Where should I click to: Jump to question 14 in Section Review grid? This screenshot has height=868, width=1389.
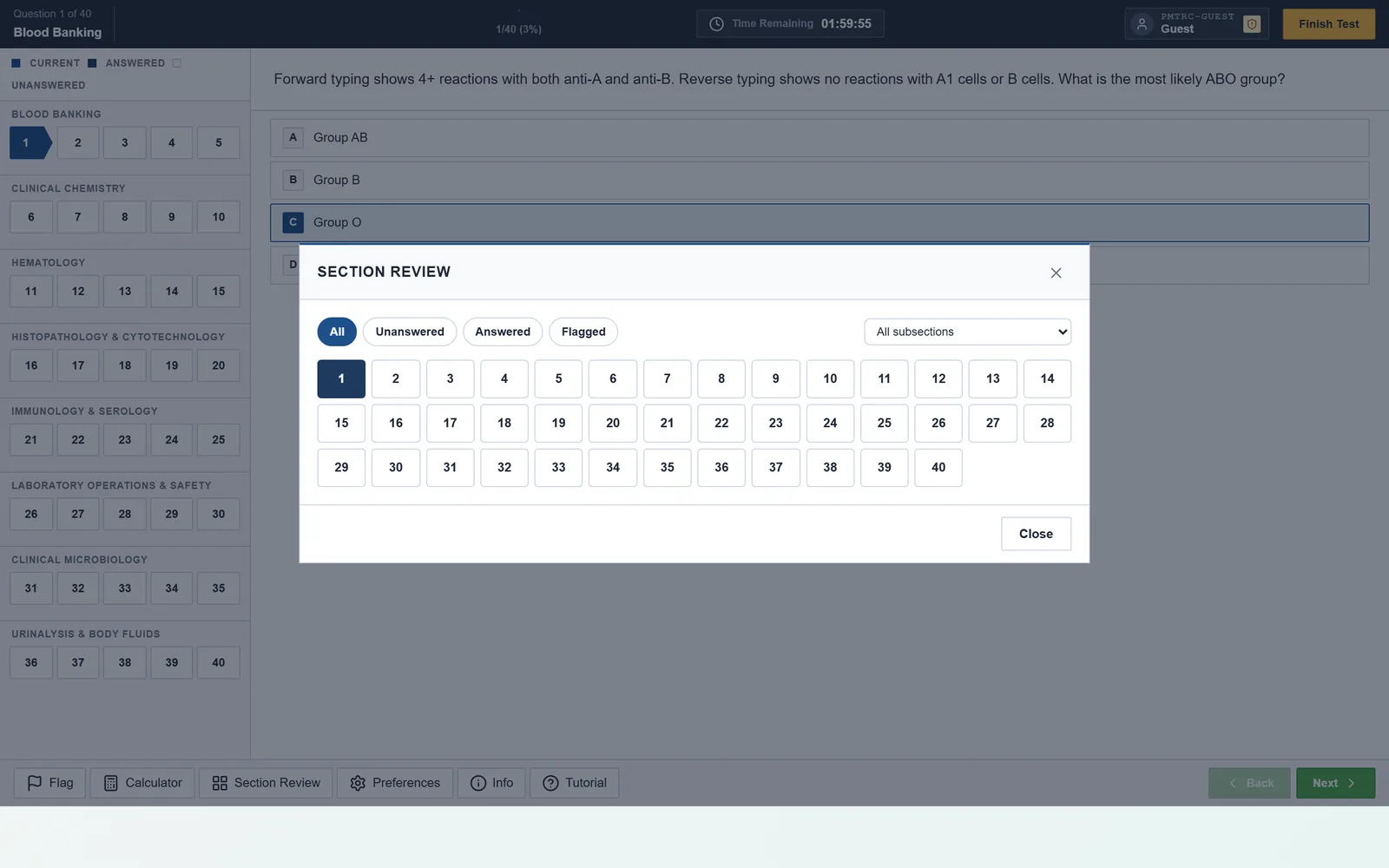(1047, 378)
